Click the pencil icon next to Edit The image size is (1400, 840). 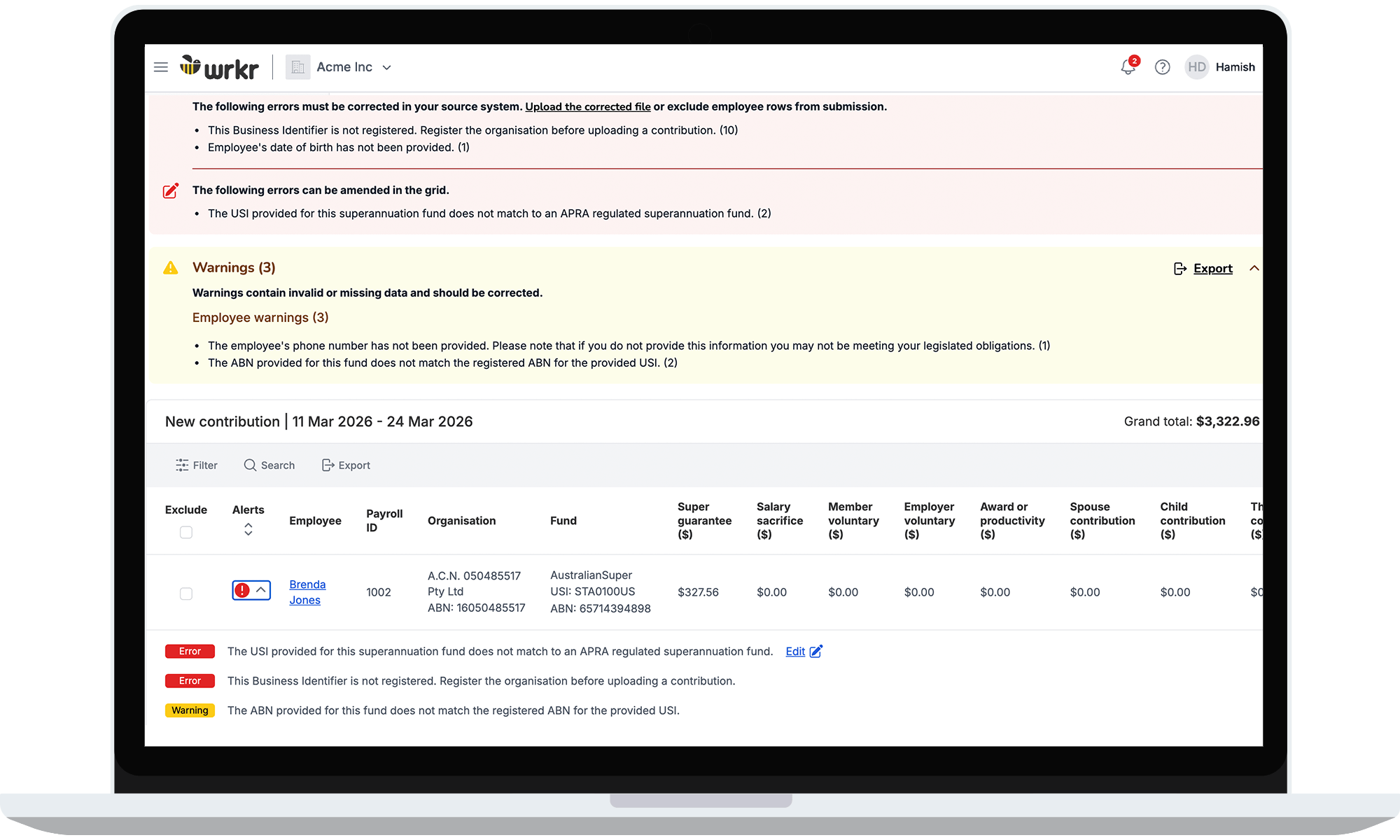[x=815, y=652]
